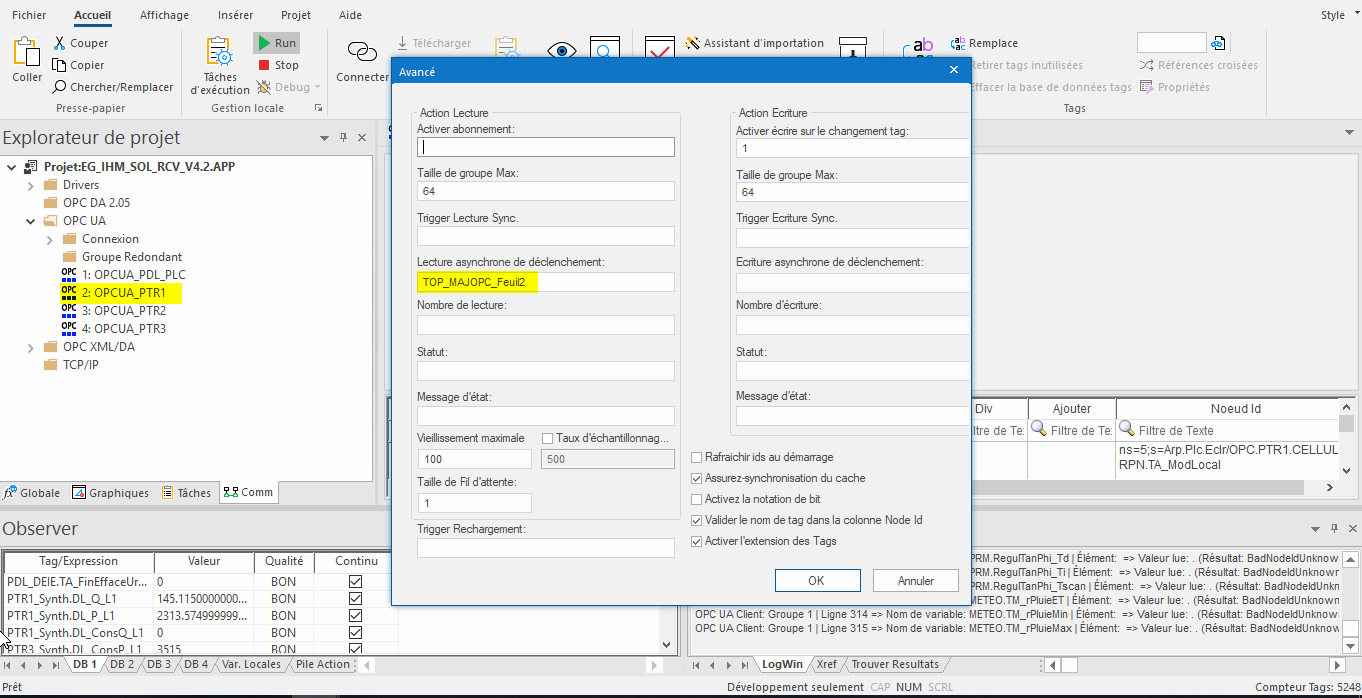Click the Activer abonnement input field
The width and height of the screenshot is (1362, 698).
tap(545, 147)
